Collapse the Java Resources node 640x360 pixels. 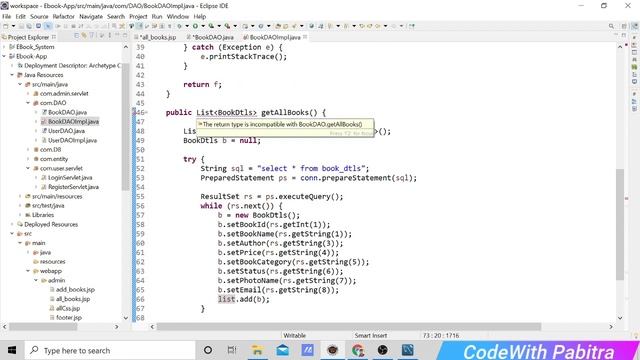pos(12,75)
